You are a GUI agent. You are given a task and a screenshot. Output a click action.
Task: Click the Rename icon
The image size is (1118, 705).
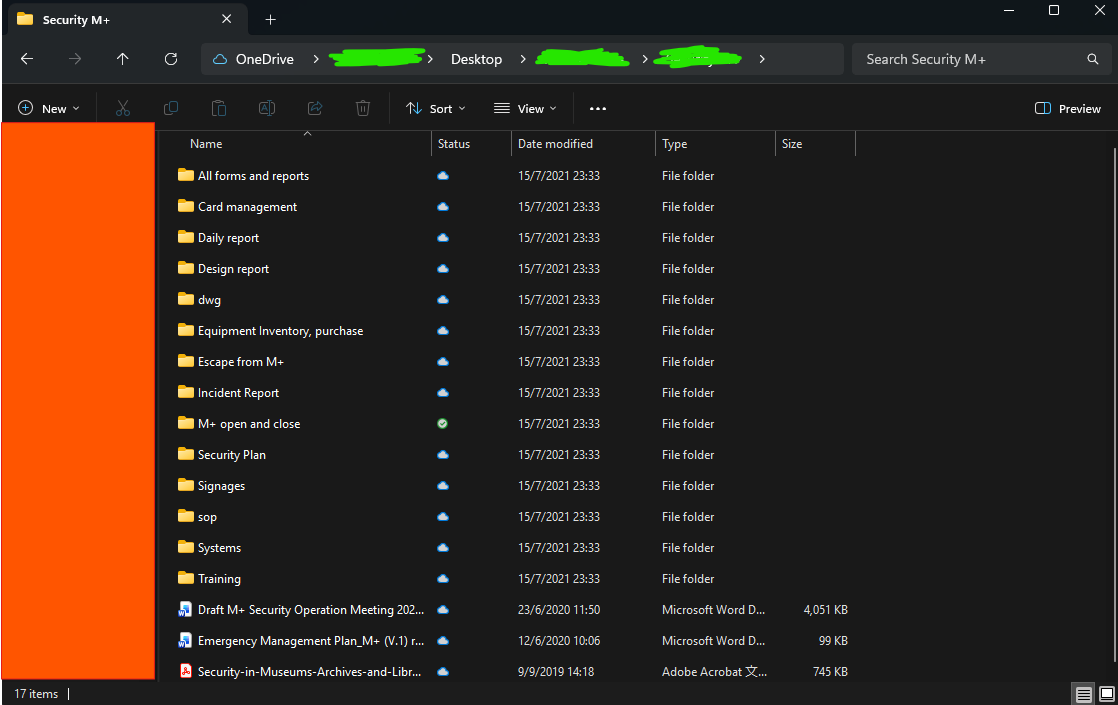[267, 108]
